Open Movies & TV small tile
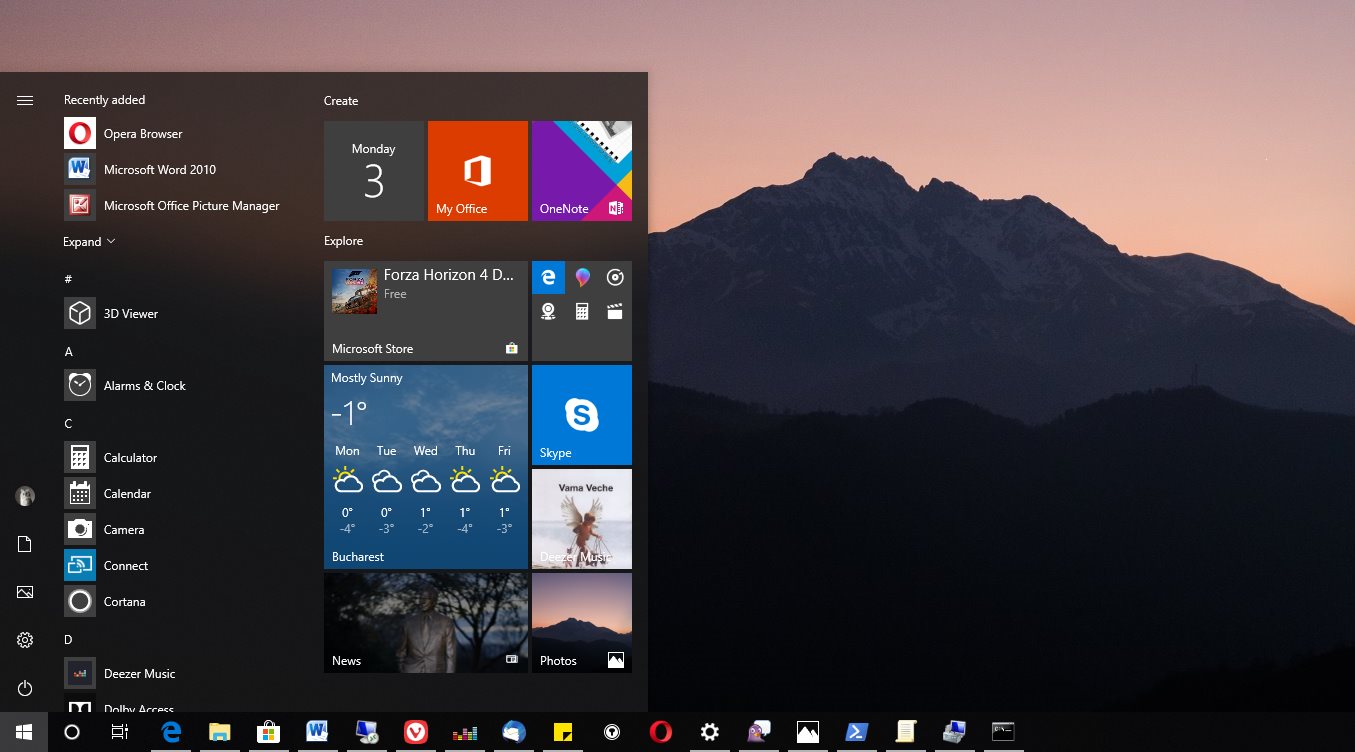1355x752 pixels. (615, 311)
